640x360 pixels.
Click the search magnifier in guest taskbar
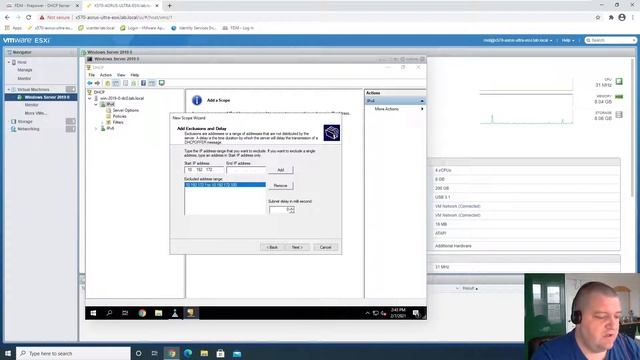[x=109, y=313]
